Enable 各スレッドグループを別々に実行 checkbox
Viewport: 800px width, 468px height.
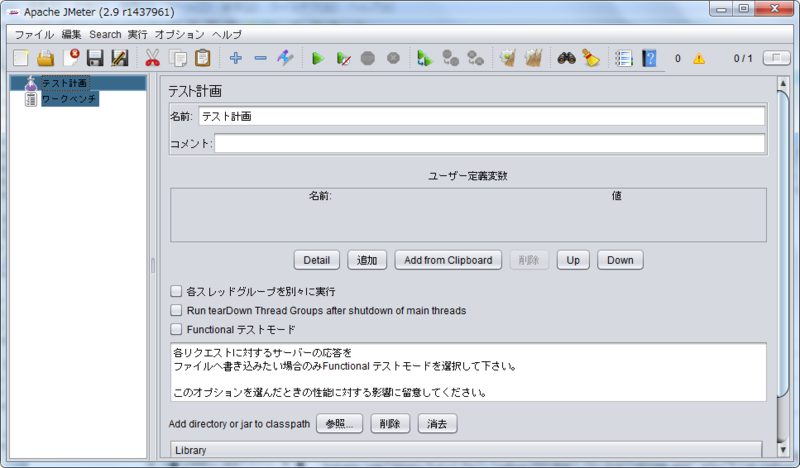[176, 291]
